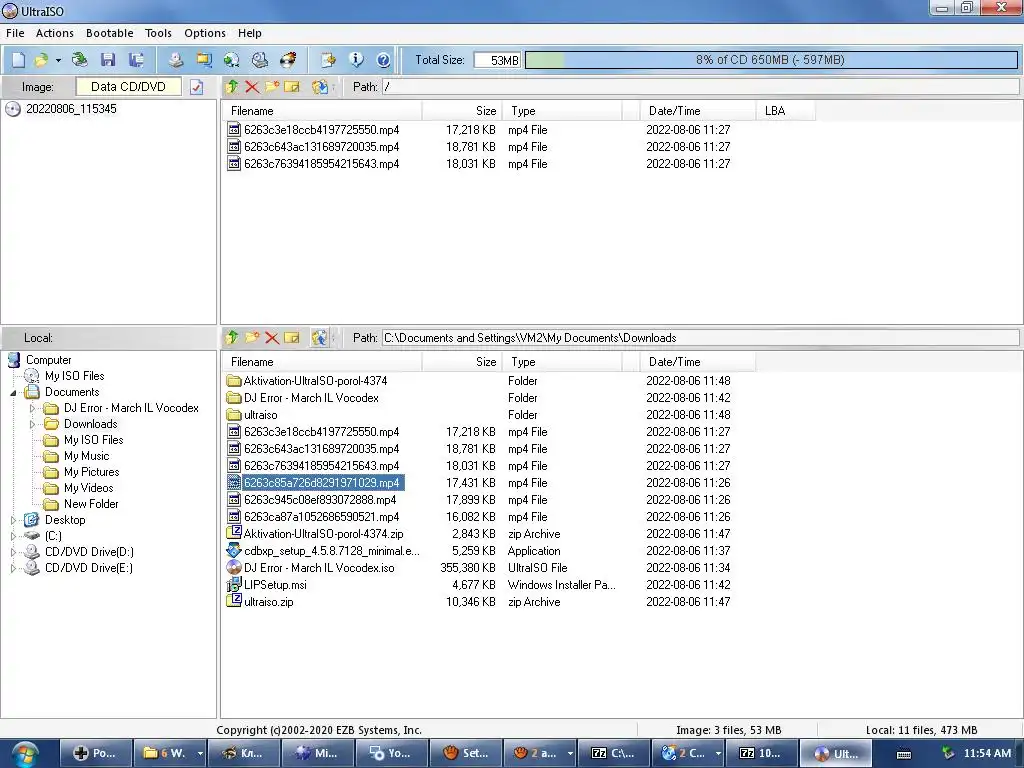Open the Bootable menu
Image resolution: width=1024 pixels, height=768 pixels.
[110, 33]
